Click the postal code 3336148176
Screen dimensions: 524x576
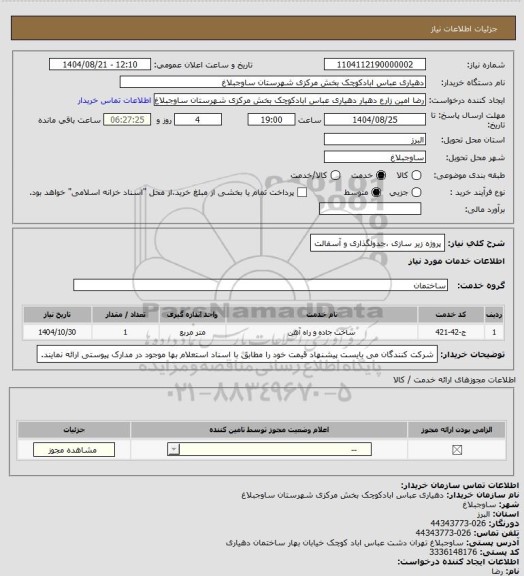click(453, 552)
